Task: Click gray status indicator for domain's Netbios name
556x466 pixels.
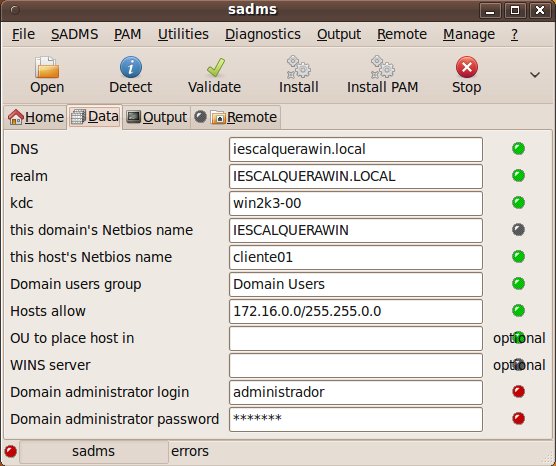Action: [x=518, y=229]
